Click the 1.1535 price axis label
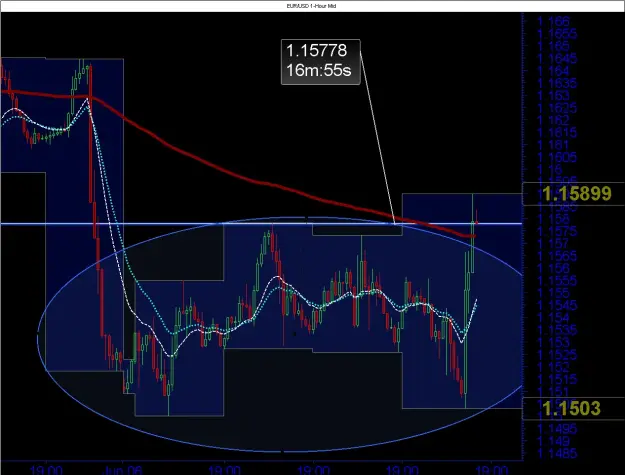This screenshot has width=625, height=475. click(x=557, y=330)
